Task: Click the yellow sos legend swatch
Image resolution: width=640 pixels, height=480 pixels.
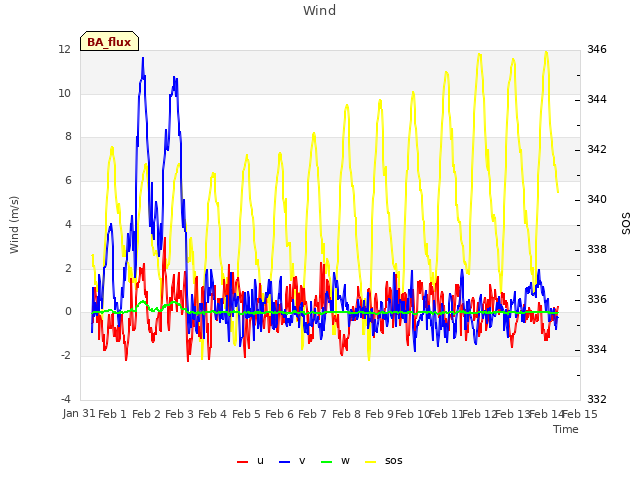Action: [370, 462]
